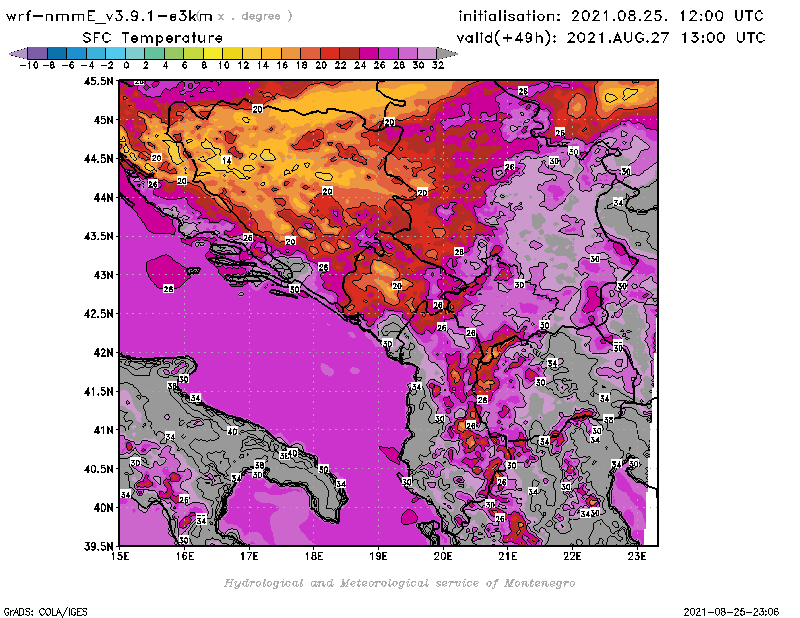Click the magenta swatch between 24 and 26
This screenshot has width=800, height=618.
[x=368, y=53]
